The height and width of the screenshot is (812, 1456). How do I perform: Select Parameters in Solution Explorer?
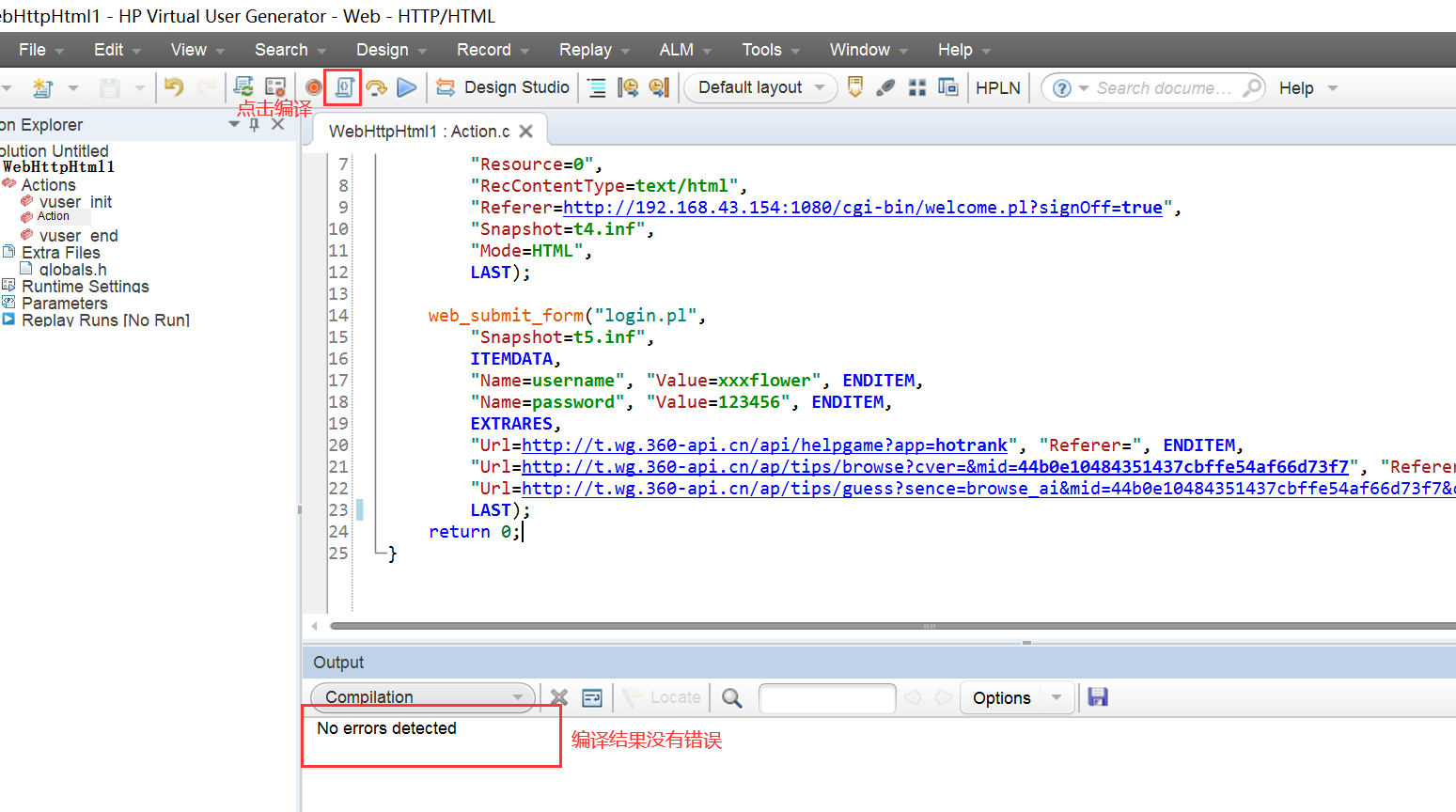tap(65, 304)
